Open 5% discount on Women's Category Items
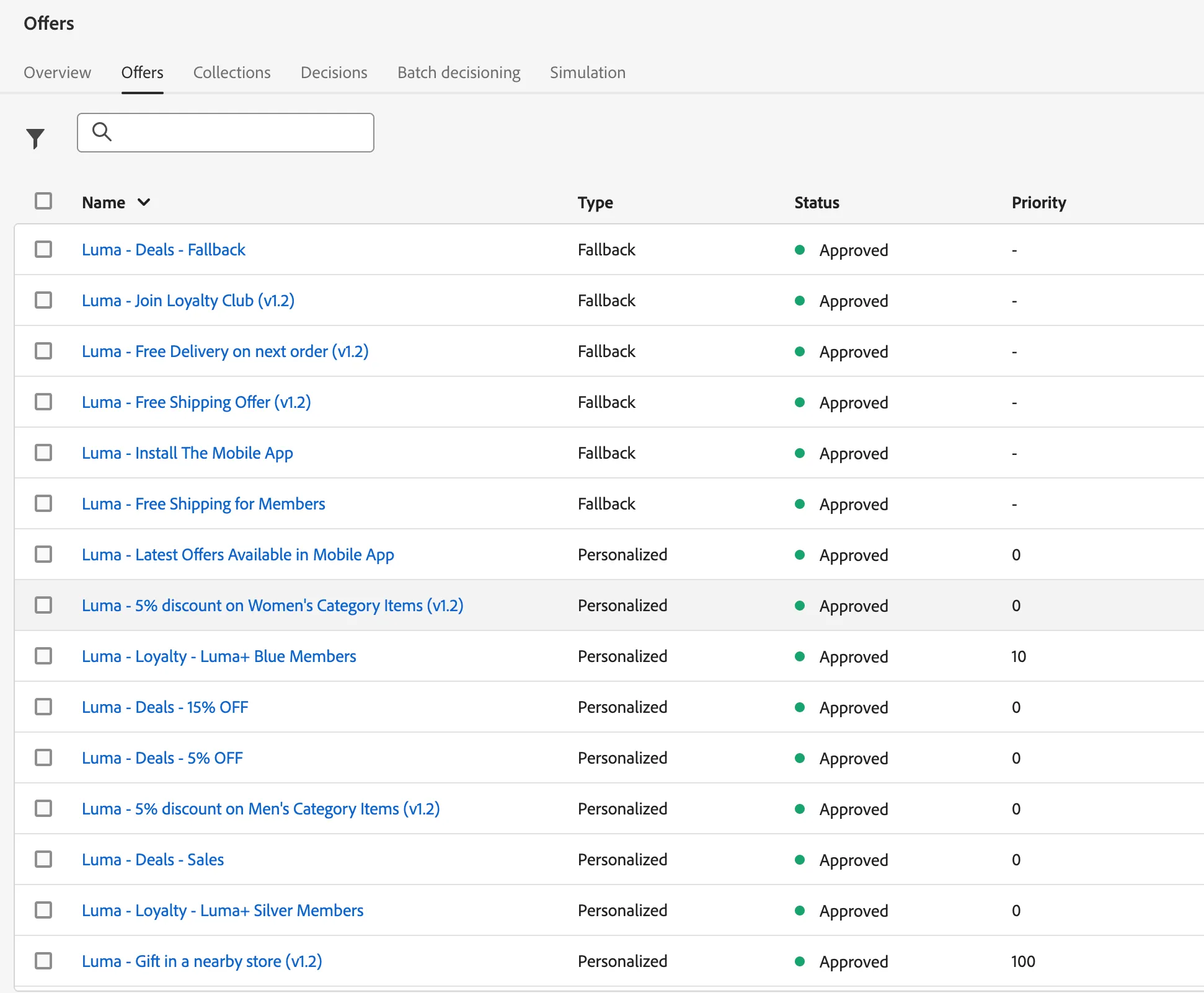The width and height of the screenshot is (1204, 993). (x=273, y=606)
